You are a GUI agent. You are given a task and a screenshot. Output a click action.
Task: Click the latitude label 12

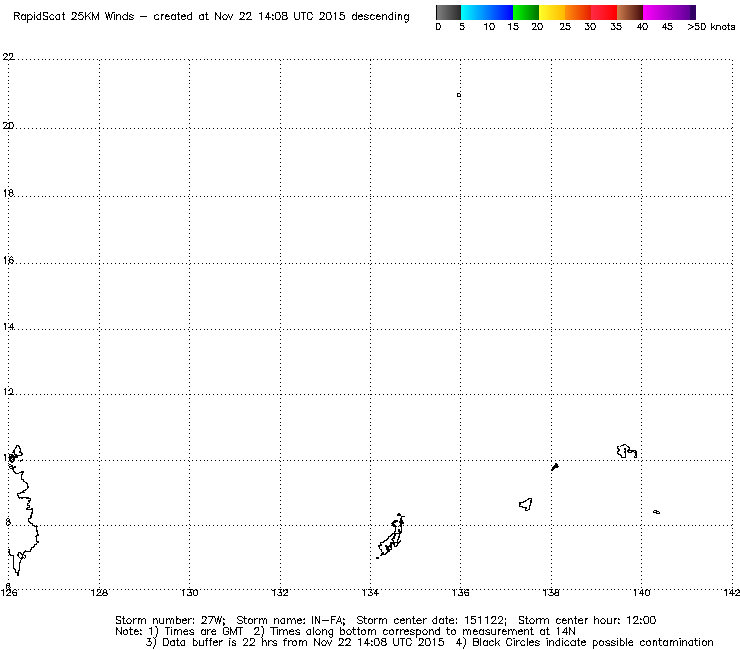coord(8,392)
